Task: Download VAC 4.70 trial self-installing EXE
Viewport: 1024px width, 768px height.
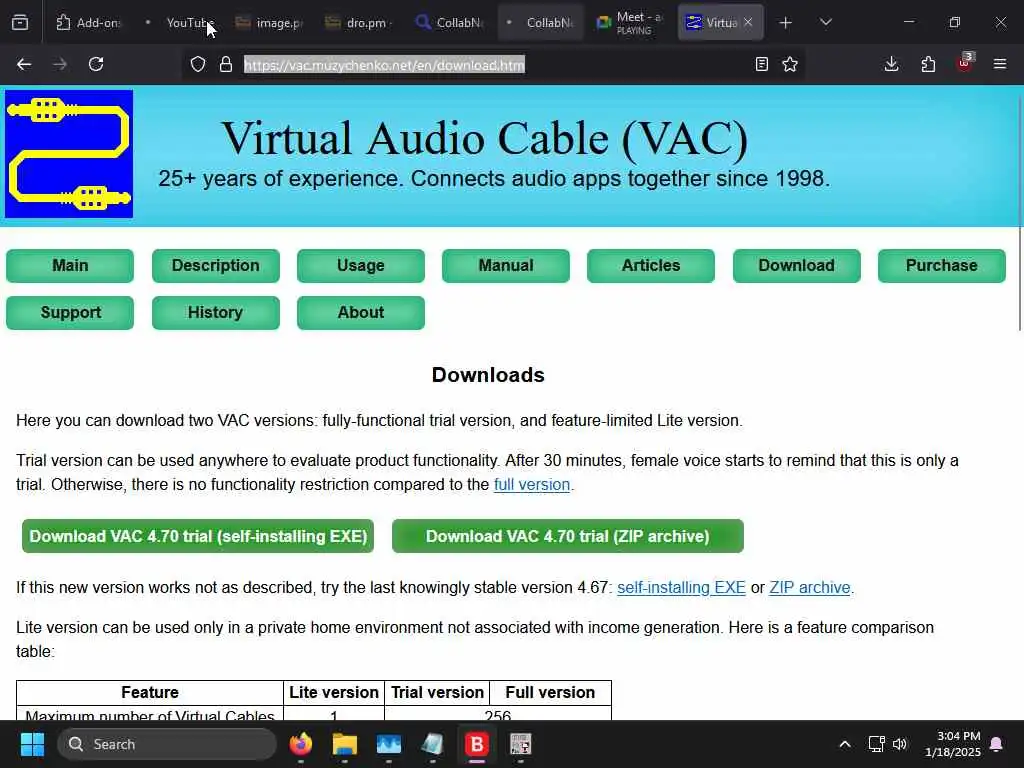Action: click(198, 536)
